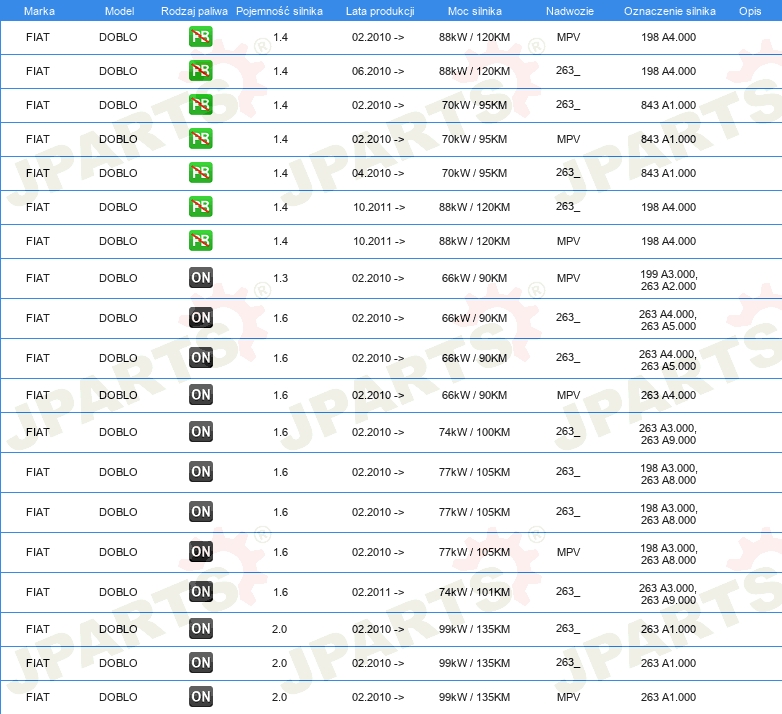Click the Rodzaj paliwa column header
Screen dimensions: 782x714
pos(194,11)
